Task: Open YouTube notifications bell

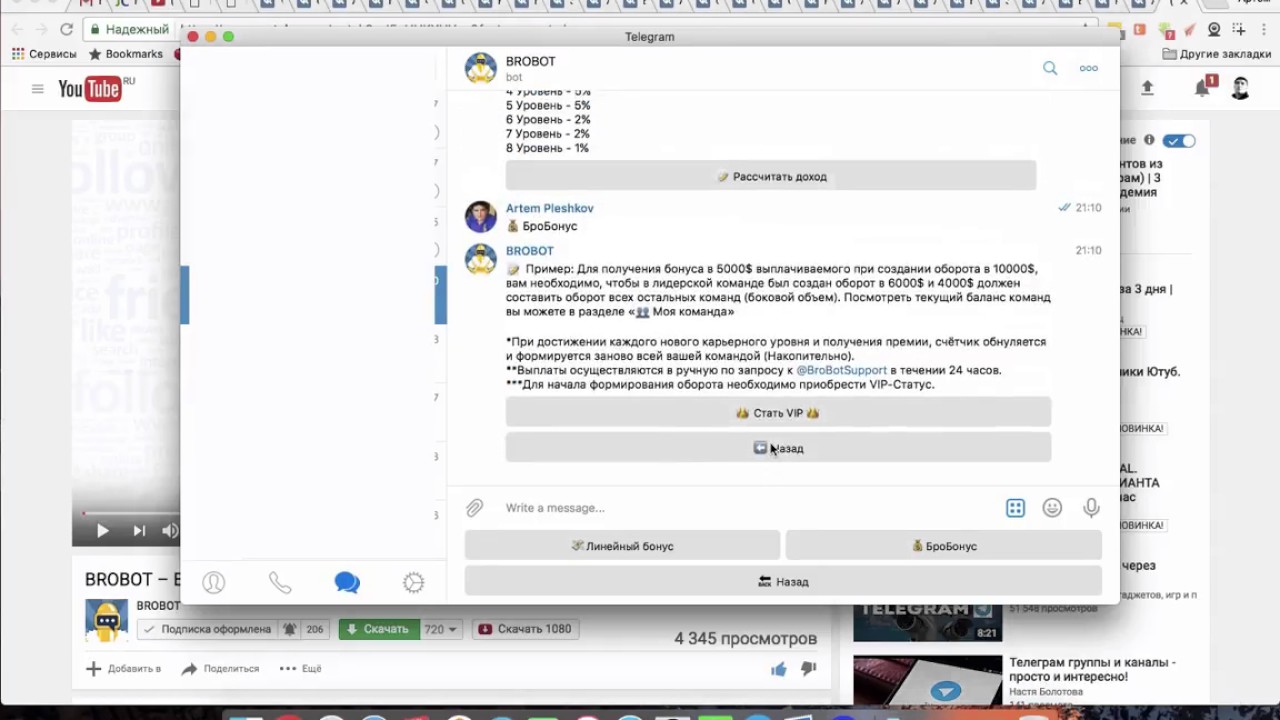Action: pos(1203,88)
